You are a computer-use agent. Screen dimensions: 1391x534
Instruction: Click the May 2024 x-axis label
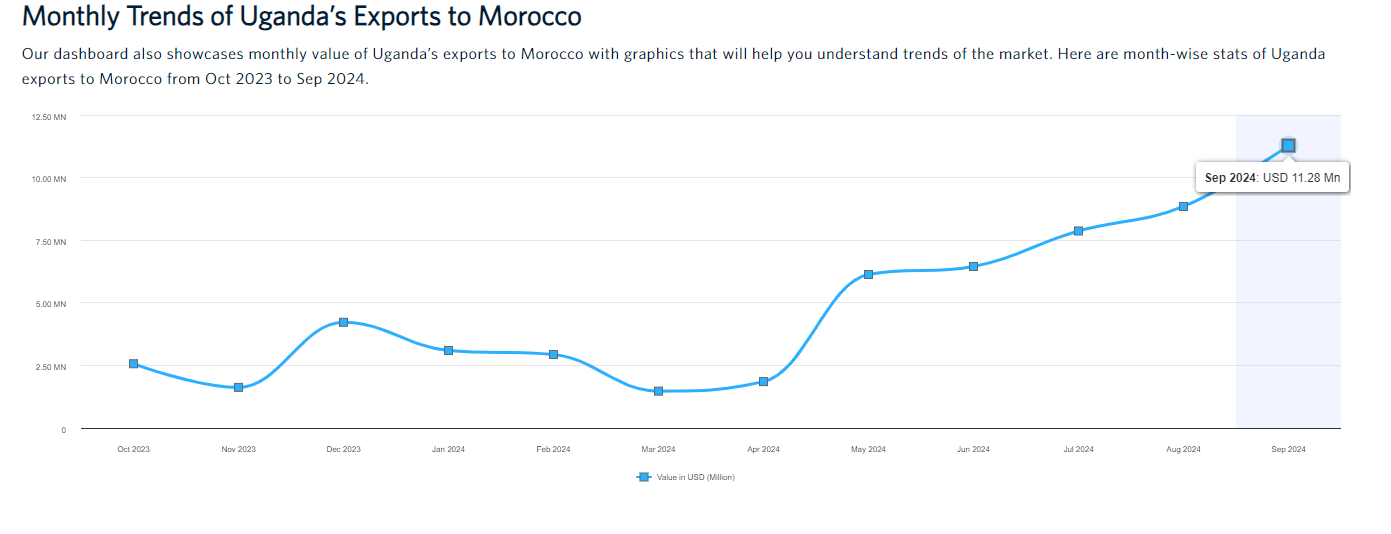(x=868, y=450)
